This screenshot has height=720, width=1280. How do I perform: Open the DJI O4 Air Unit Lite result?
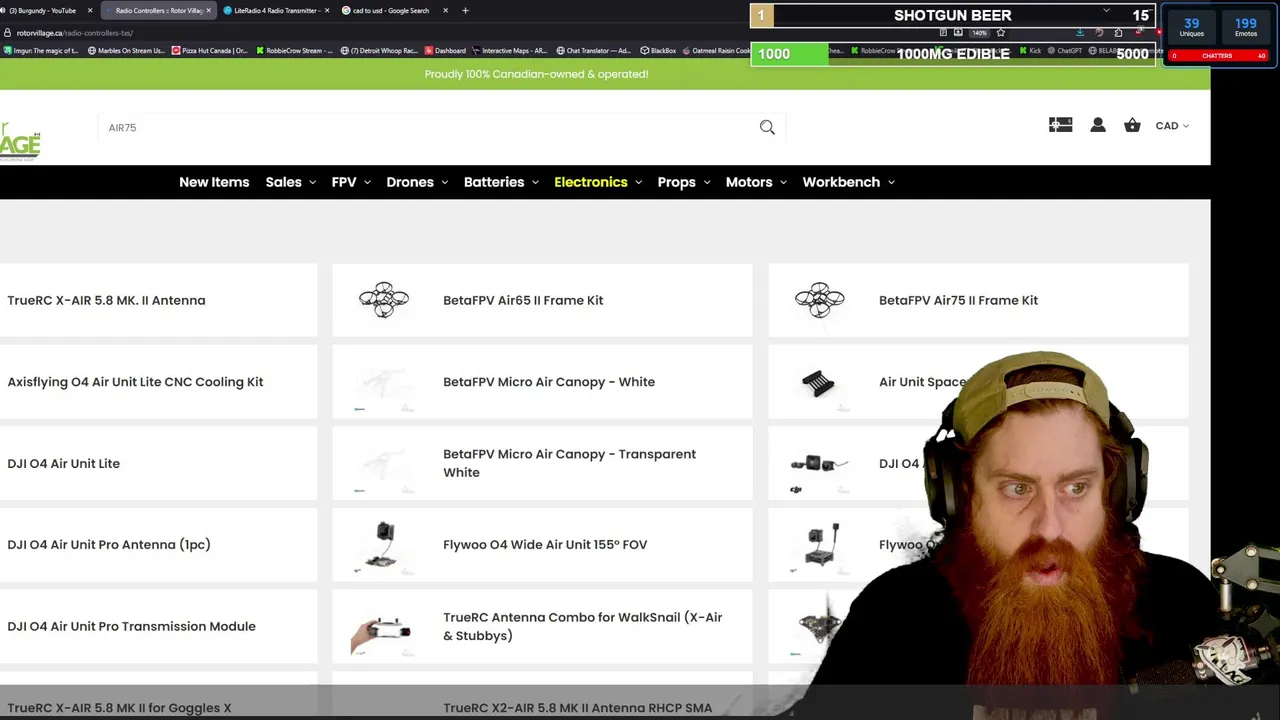pos(63,464)
